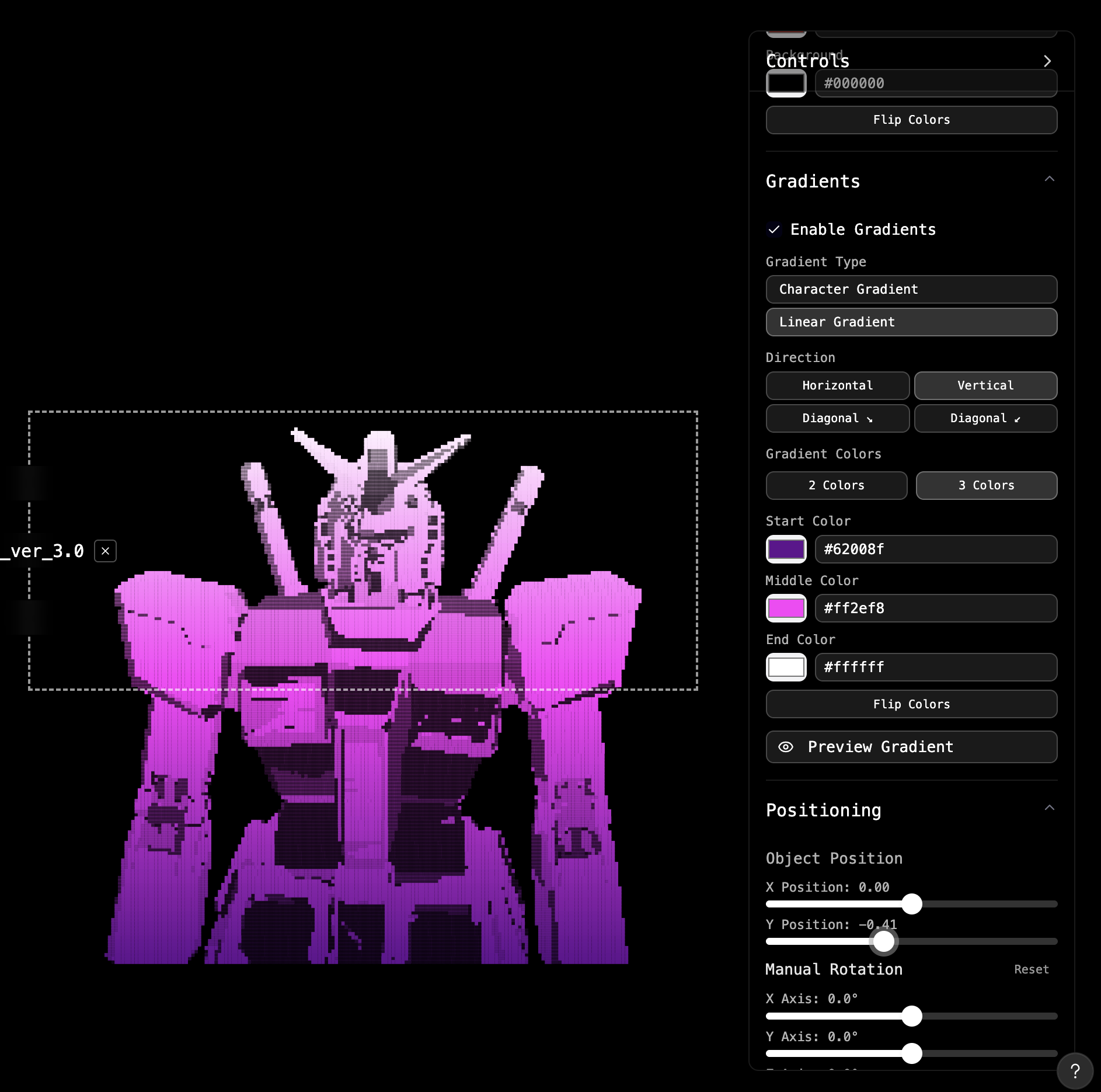1101x1092 pixels.
Task: Click the upper Flip Colors button
Action: 911,120
